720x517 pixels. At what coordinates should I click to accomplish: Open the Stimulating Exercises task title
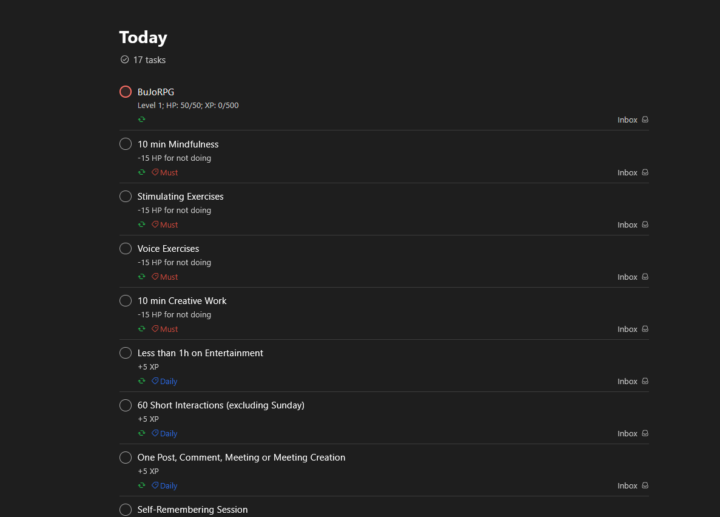180,197
